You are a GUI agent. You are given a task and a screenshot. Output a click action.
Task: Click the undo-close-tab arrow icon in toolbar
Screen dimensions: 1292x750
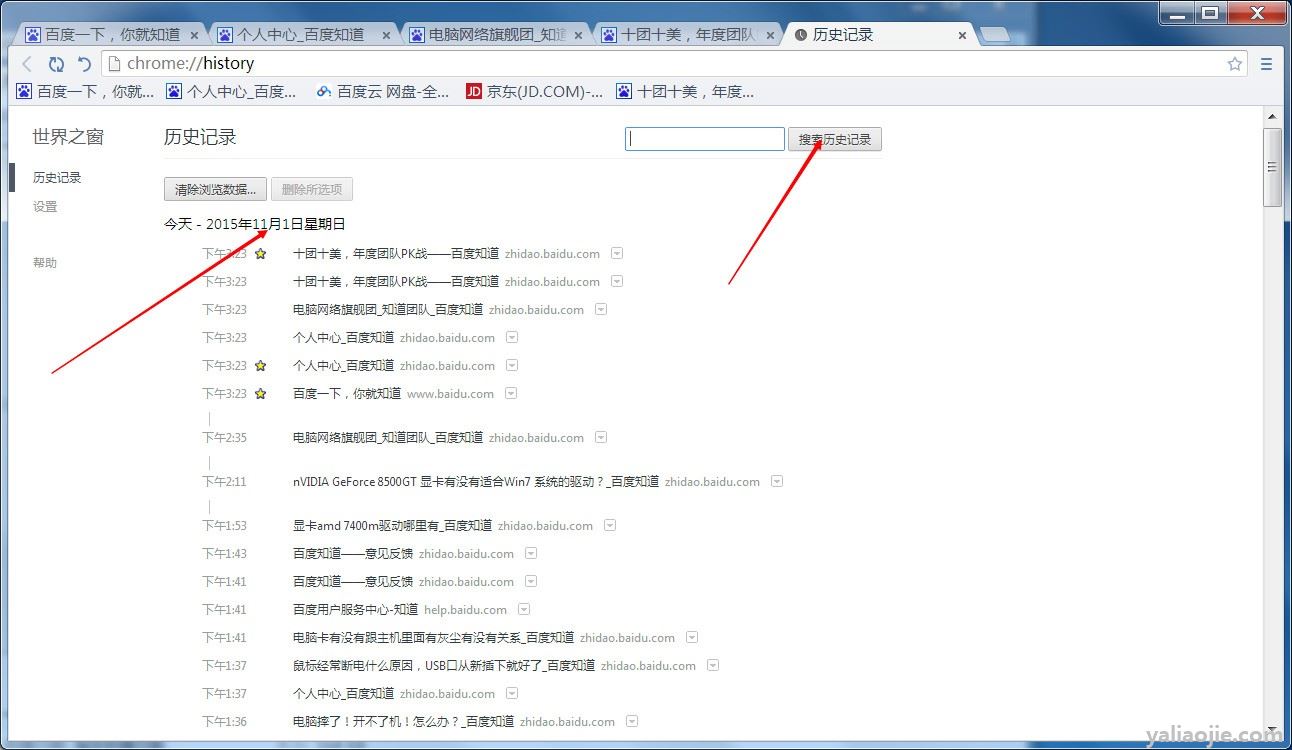tap(85, 64)
